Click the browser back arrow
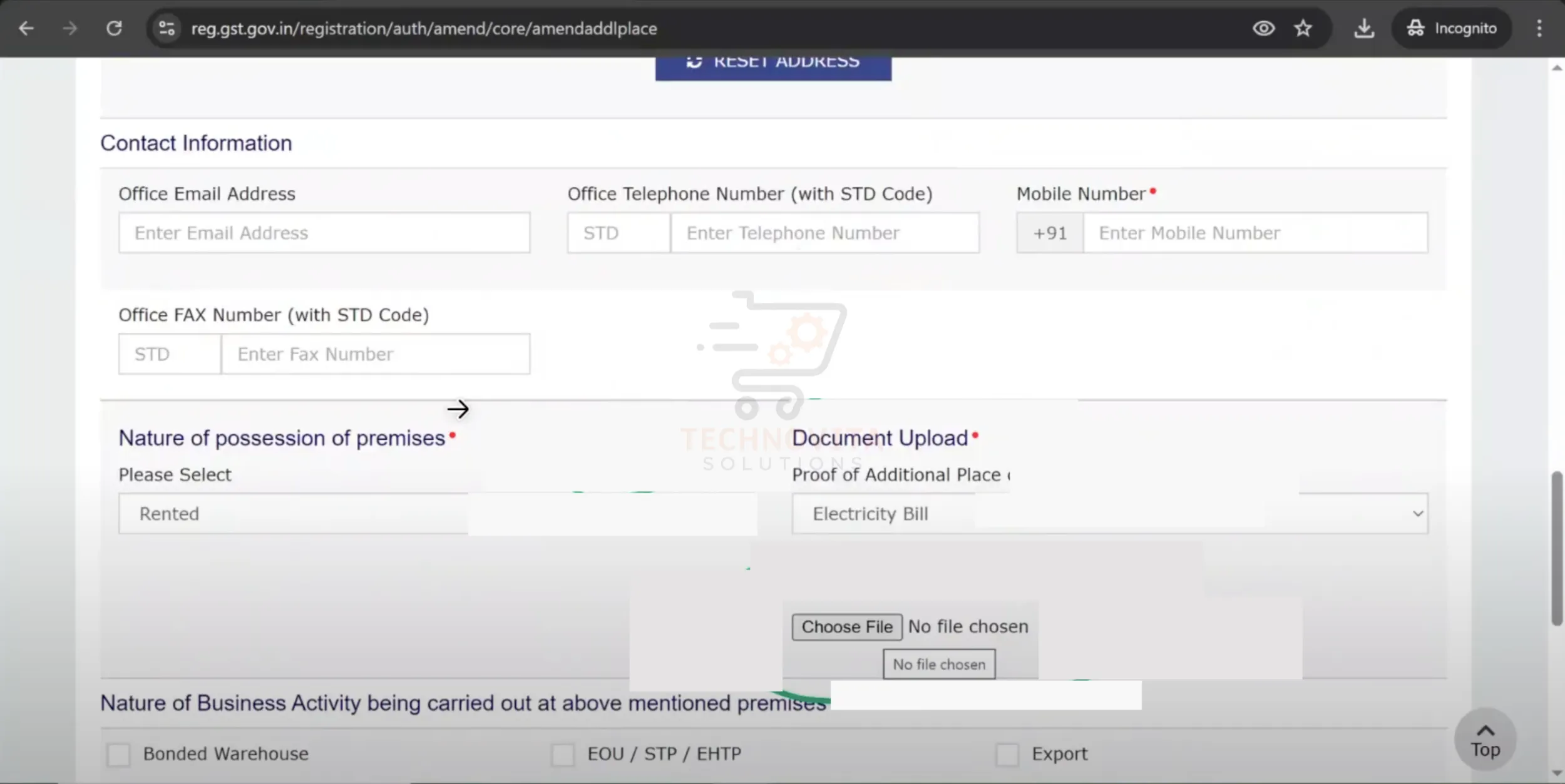This screenshot has height=784, width=1565. tap(26, 28)
